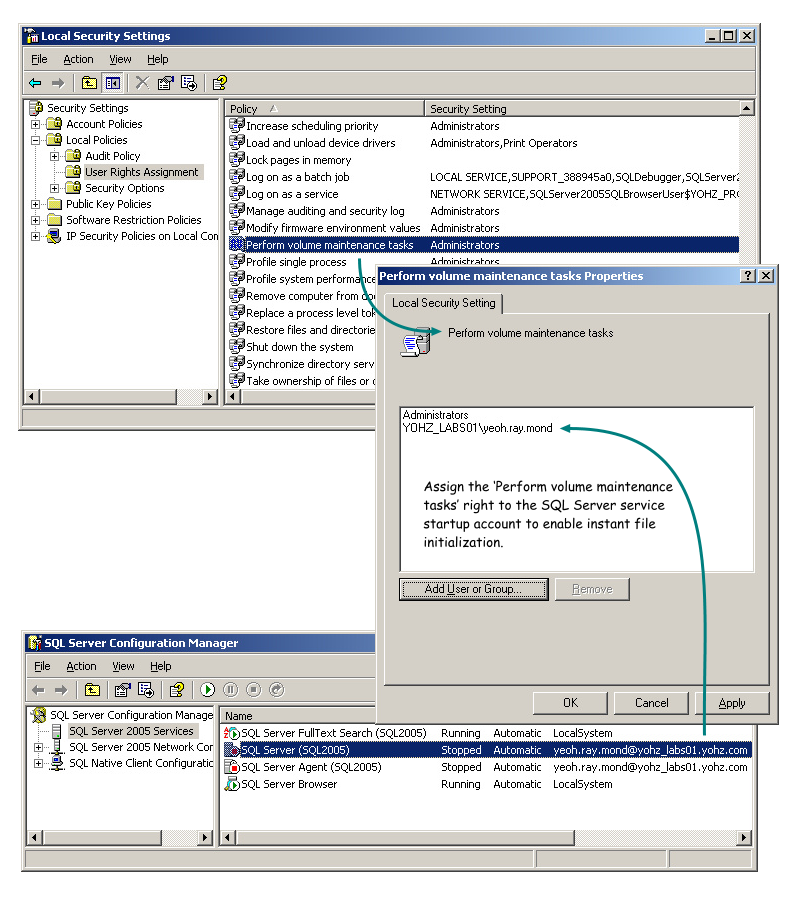Click the dialog's question mark help button
Screen dimensions: 787x899
pos(747,276)
